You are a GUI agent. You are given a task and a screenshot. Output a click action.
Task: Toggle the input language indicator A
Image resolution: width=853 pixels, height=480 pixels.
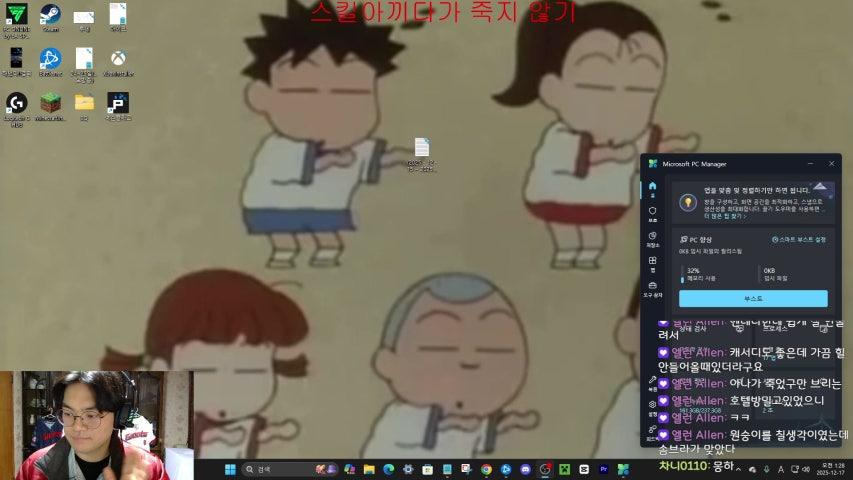pos(780,469)
